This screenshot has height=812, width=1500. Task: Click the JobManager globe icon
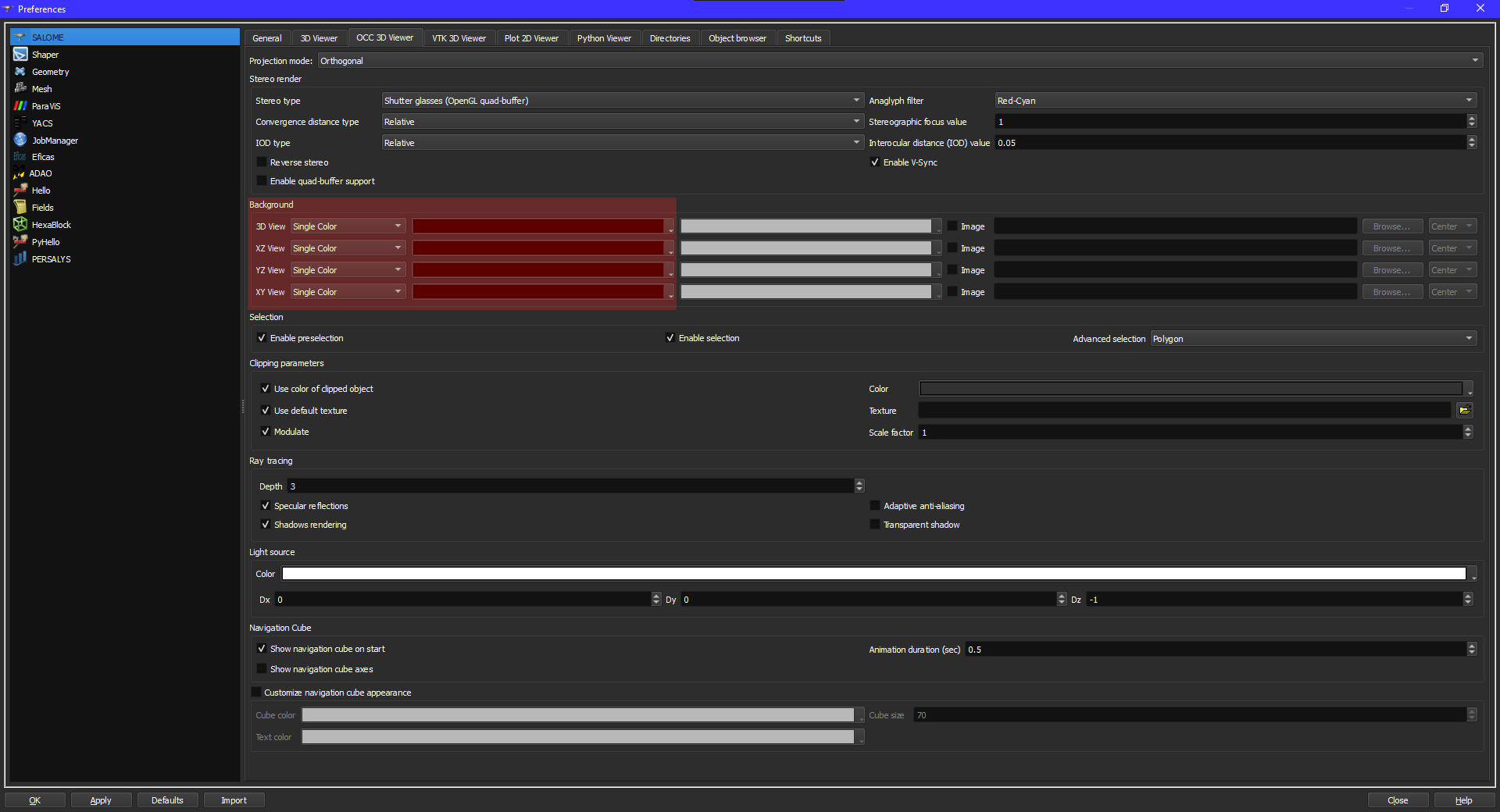click(20, 140)
